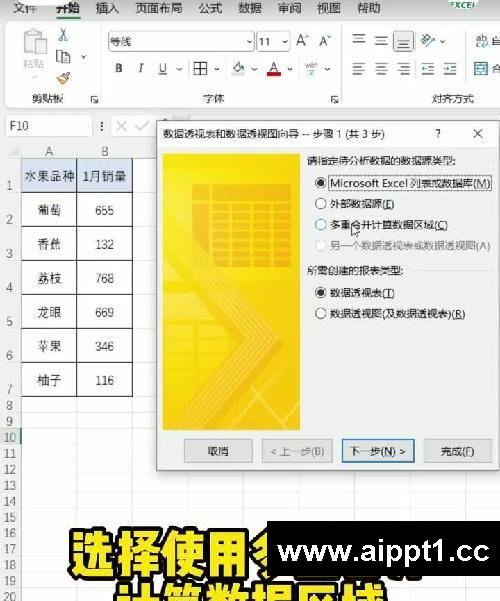500x601 pixels.
Task: Increase indent
Action: 450,69
